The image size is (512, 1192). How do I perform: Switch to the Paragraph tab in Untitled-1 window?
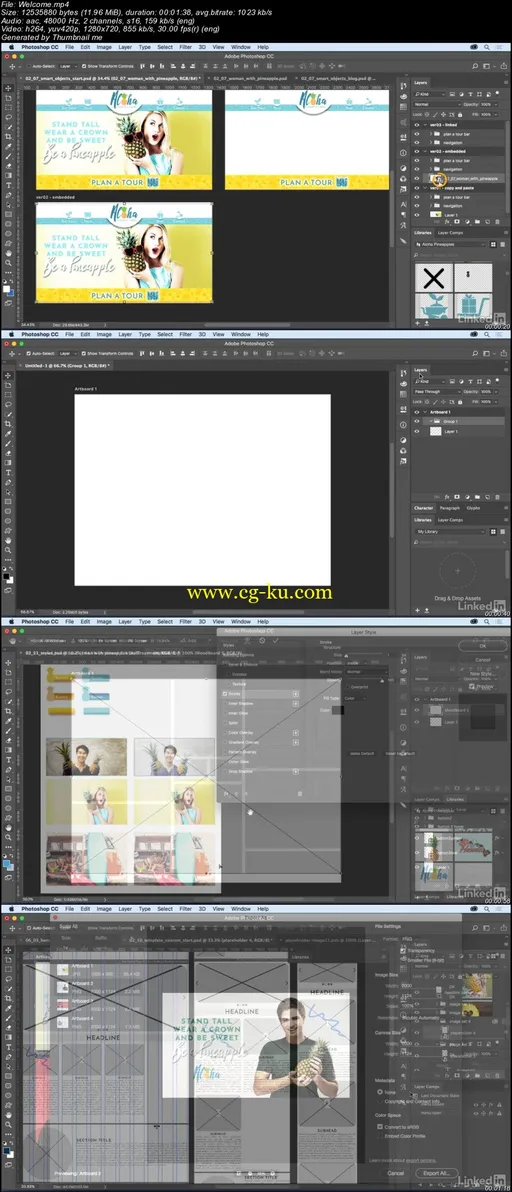(x=449, y=508)
